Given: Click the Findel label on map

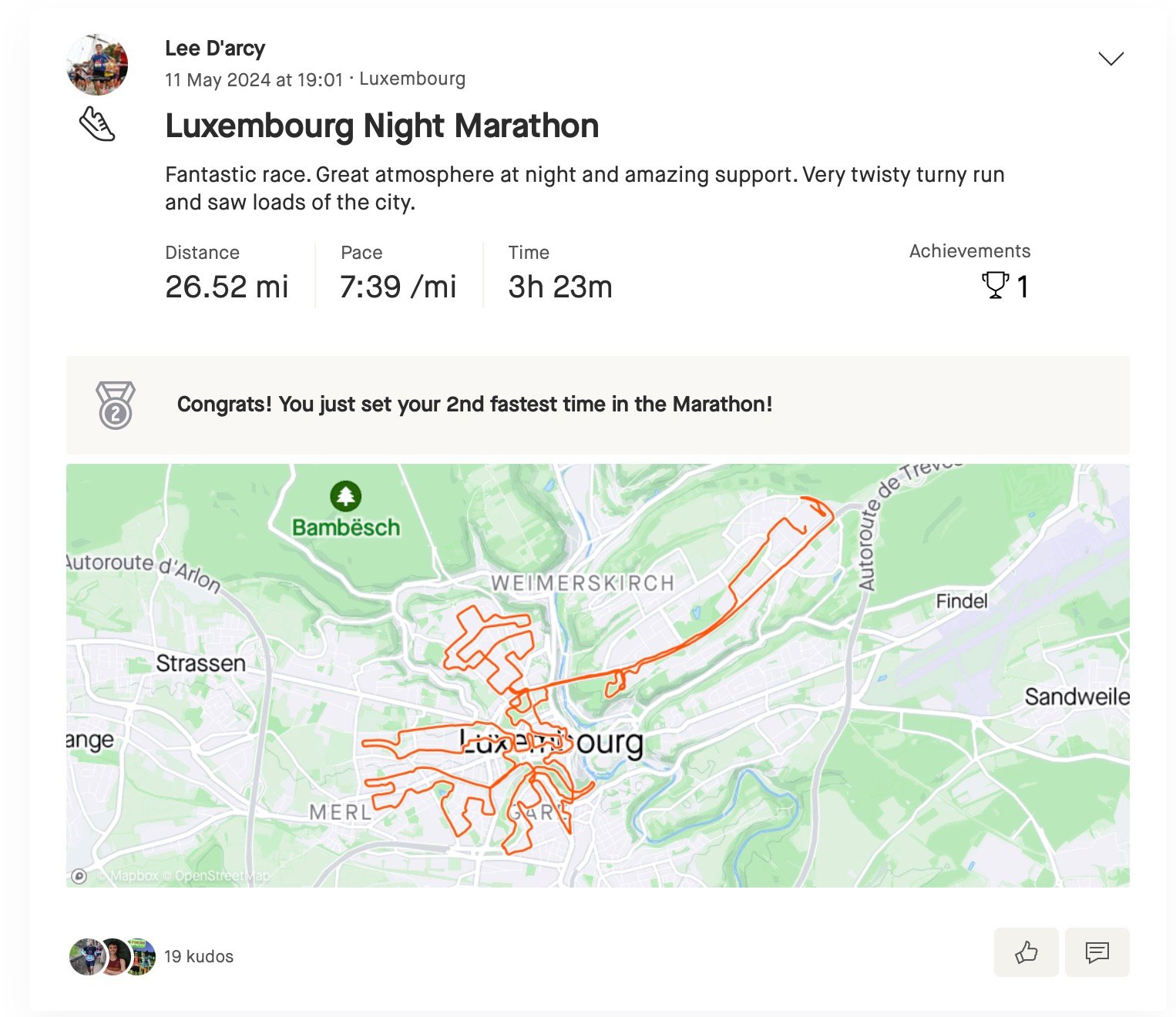Looking at the screenshot, I should click(x=962, y=601).
